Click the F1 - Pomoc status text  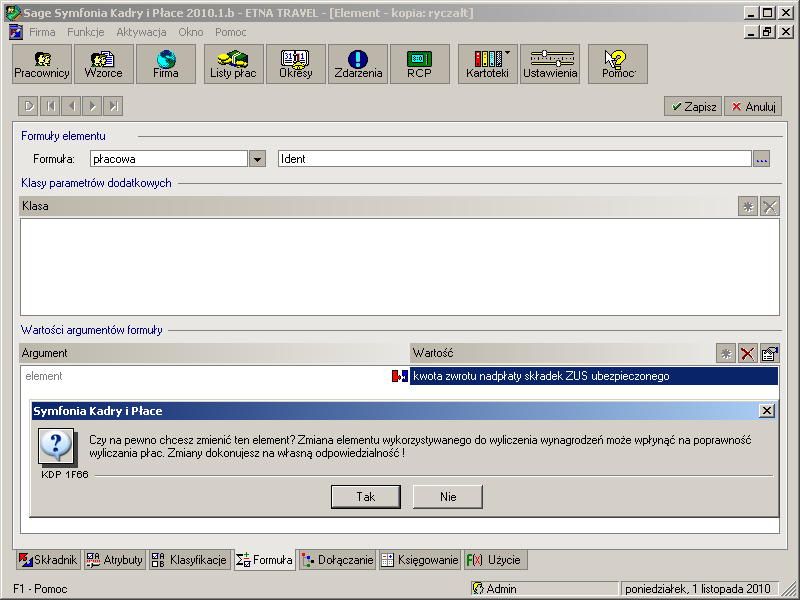[40, 589]
